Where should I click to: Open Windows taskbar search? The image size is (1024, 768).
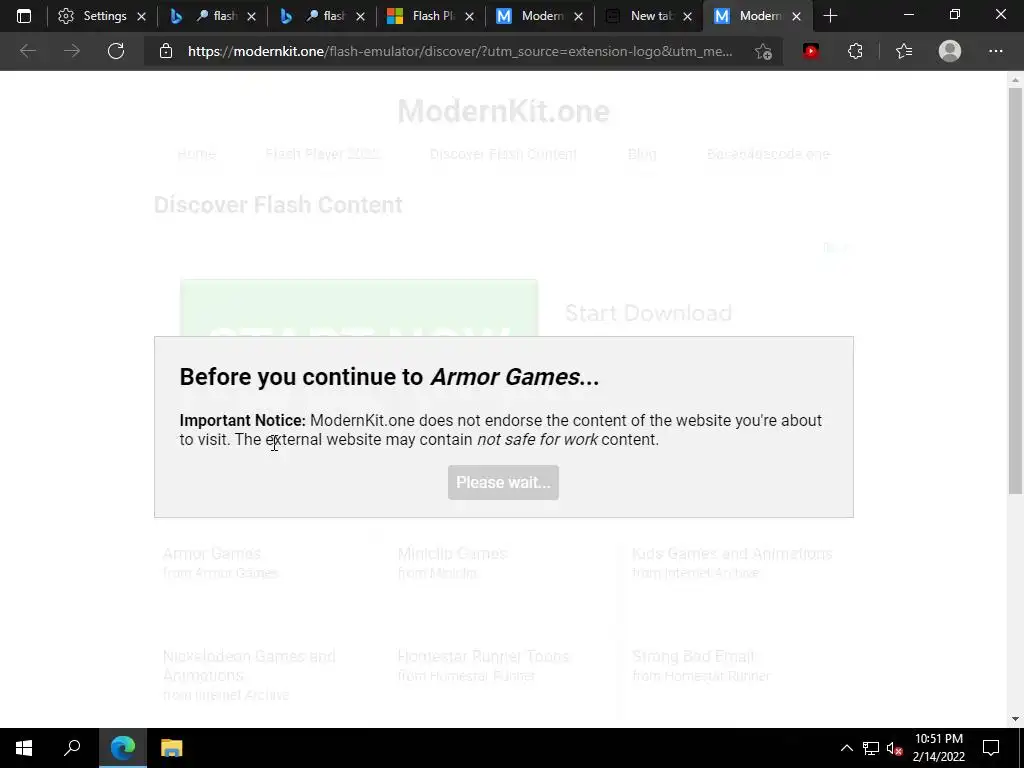[x=72, y=748]
